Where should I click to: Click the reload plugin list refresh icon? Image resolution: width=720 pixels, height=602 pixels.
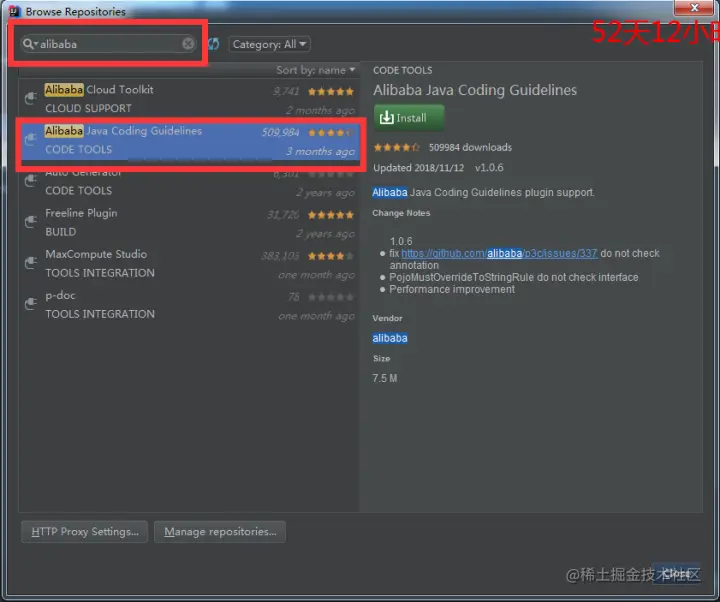click(214, 44)
